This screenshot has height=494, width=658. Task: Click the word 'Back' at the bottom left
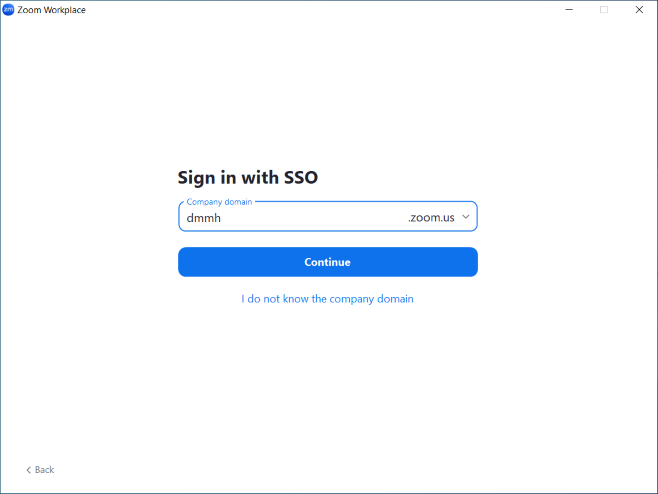coord(45,470)
